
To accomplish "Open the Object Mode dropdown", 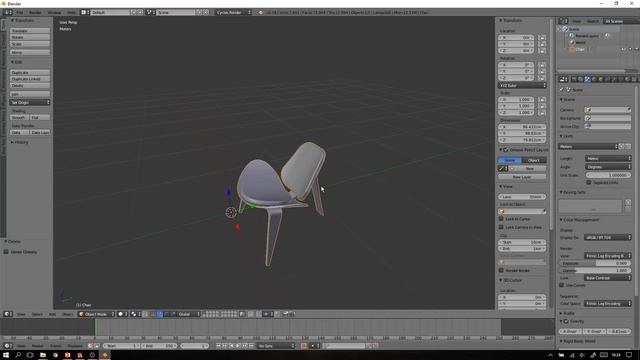I will coord(96,314).
